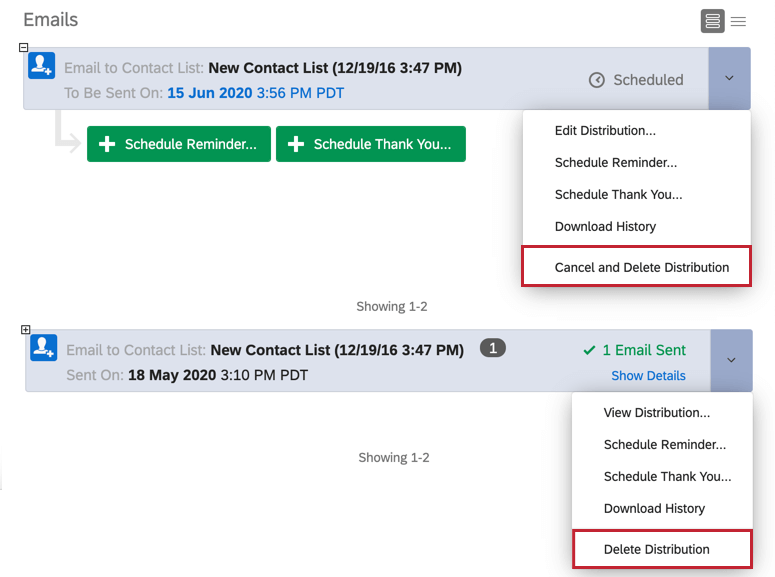Viewport: 775px width, 577px height.
Task: Select Schedule Reminder in scheduled email menu
Action: (616, 163)
